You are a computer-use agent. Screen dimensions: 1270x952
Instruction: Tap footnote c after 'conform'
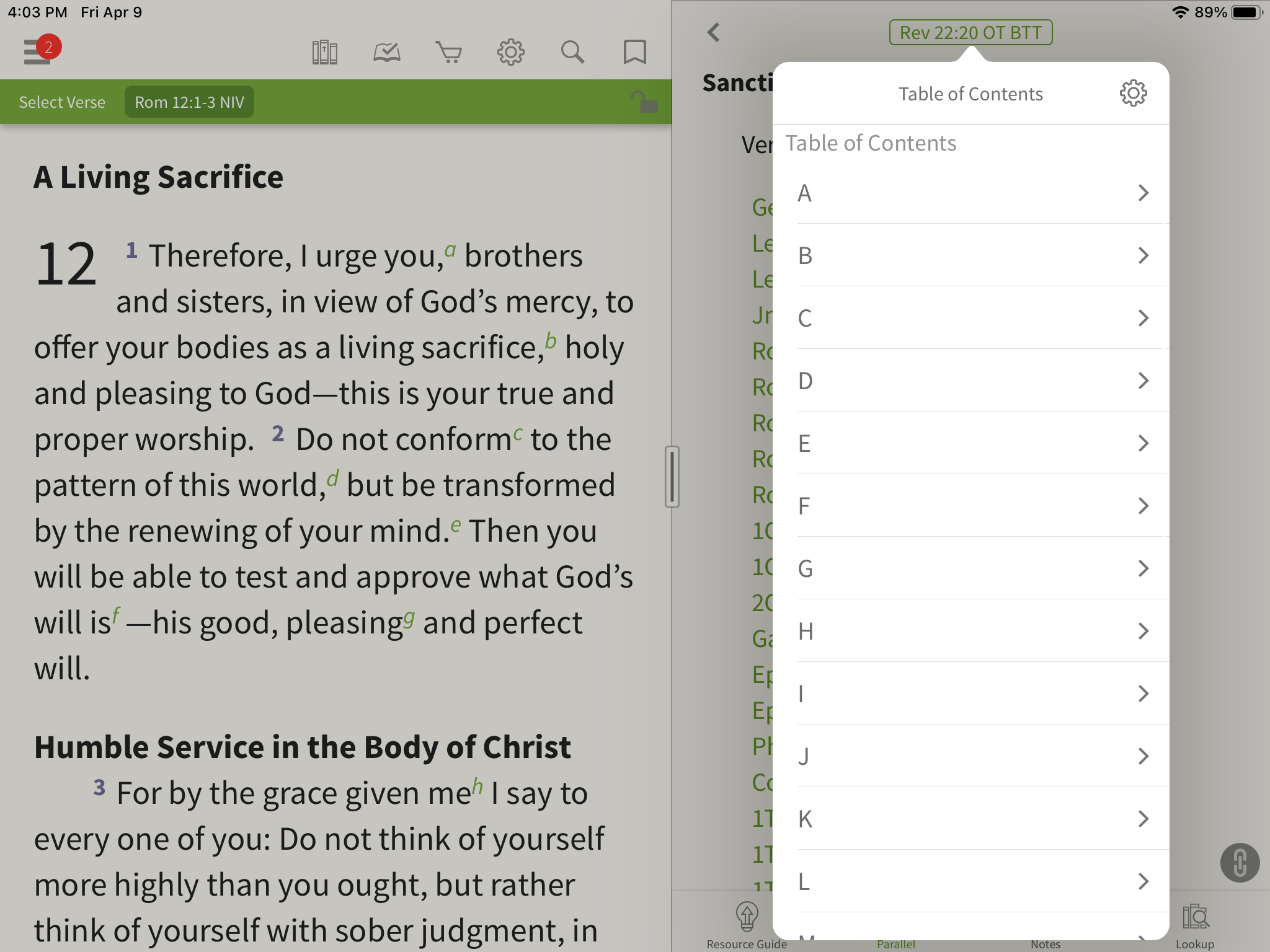518,434
